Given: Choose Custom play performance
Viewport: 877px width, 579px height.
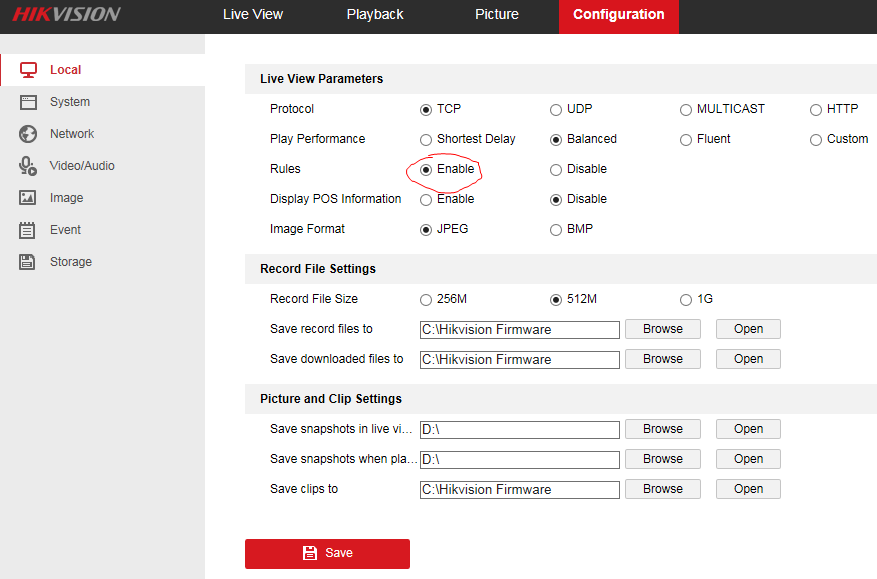Looking at the screenshot, I should 815,140.
